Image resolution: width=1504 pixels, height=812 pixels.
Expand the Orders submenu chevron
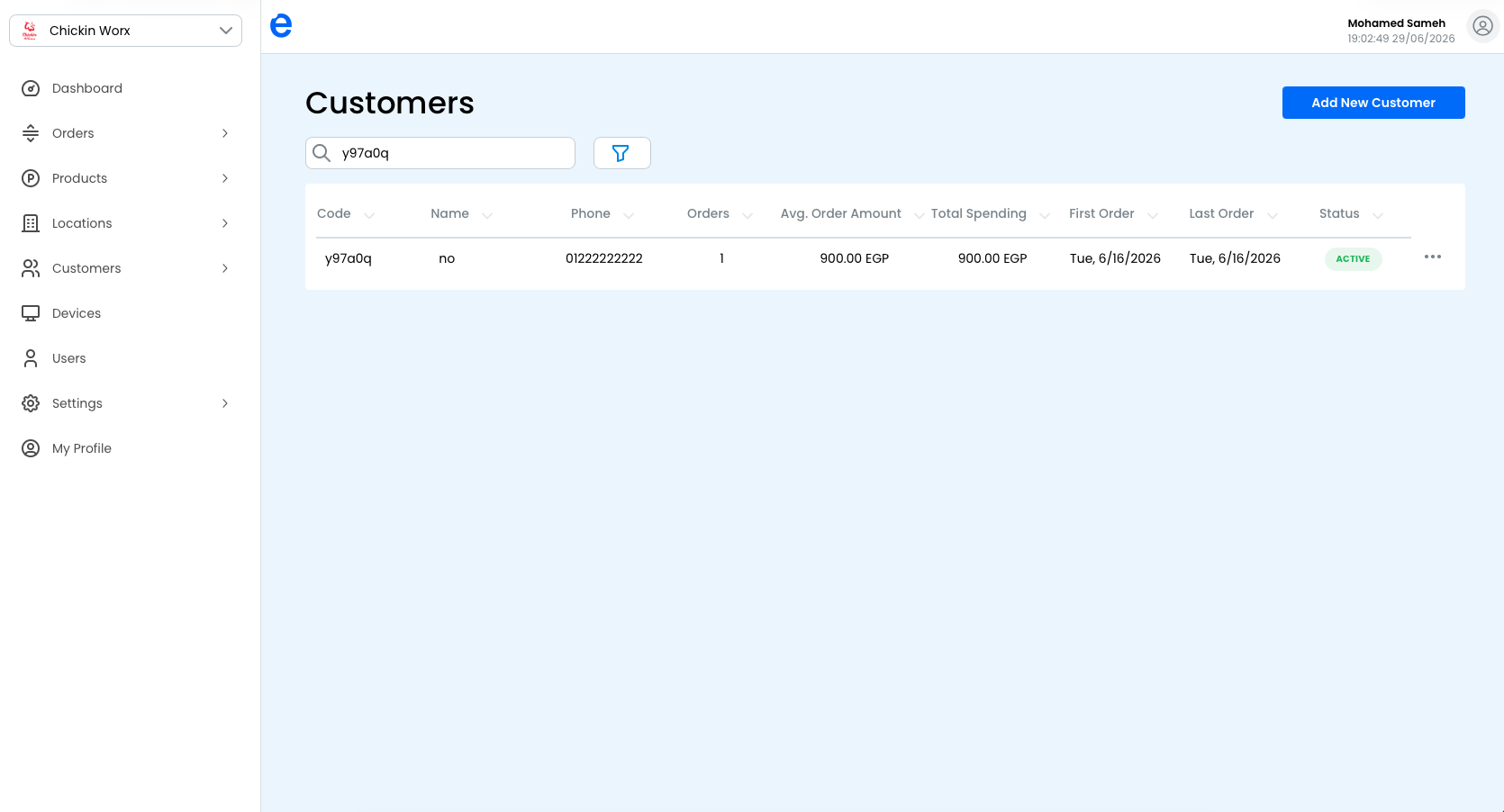pyautogui.click(x=225, y=133)
